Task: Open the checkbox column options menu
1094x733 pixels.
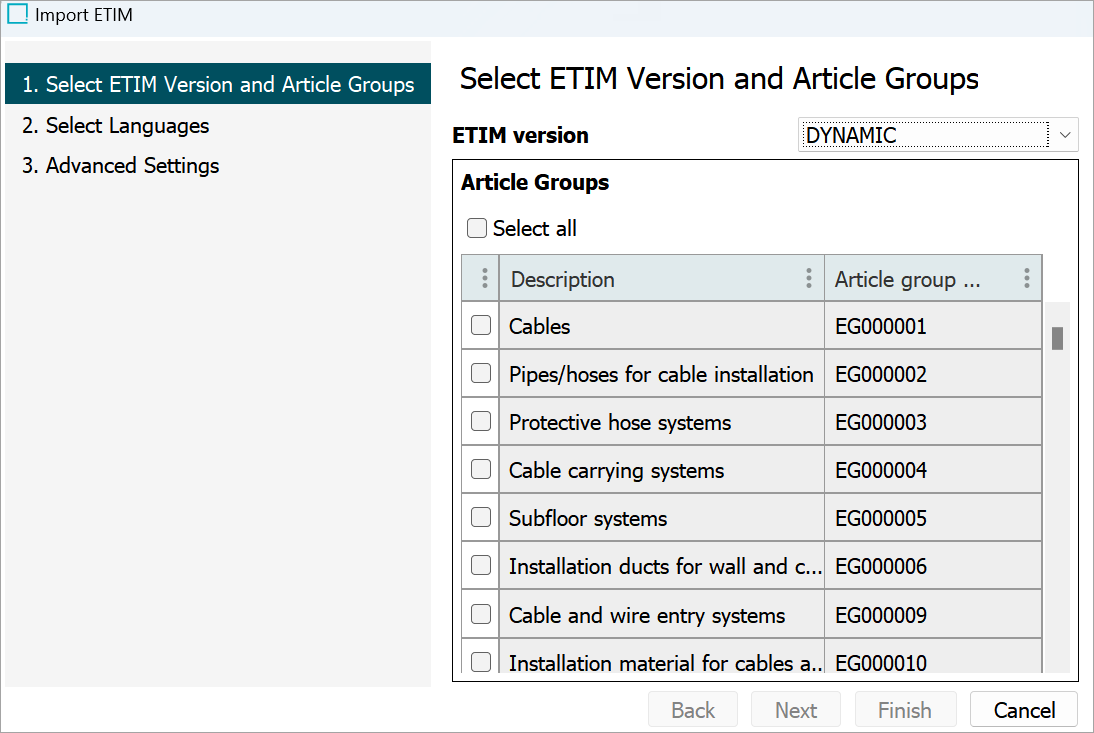Action: tap(484, 279)
